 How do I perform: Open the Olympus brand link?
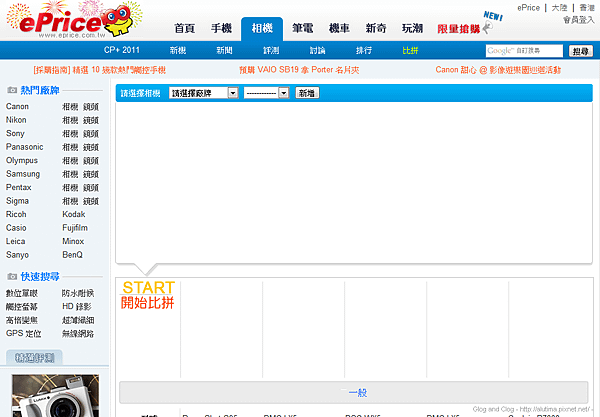pyautogui.click(x=22, y=161)
